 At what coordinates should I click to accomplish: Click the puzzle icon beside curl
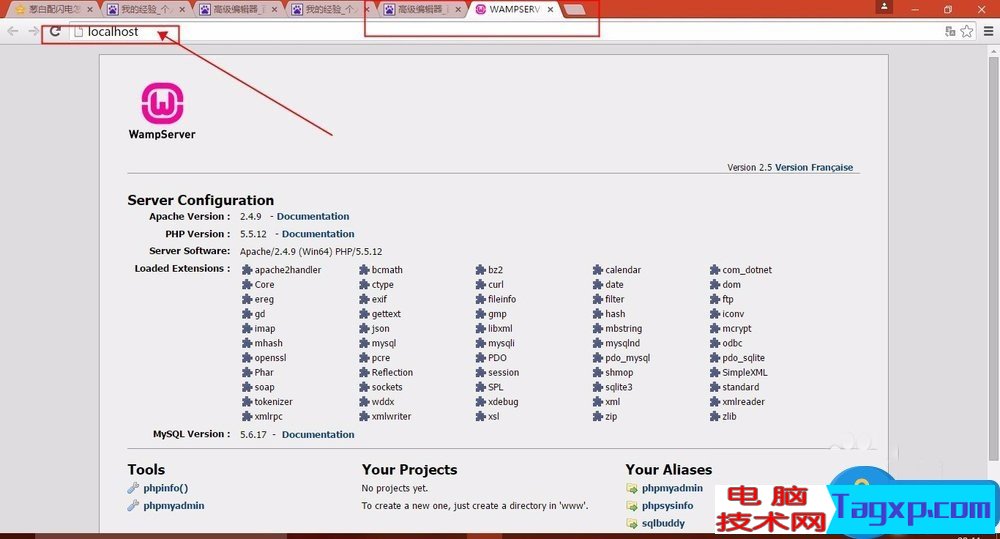point(481,284)
